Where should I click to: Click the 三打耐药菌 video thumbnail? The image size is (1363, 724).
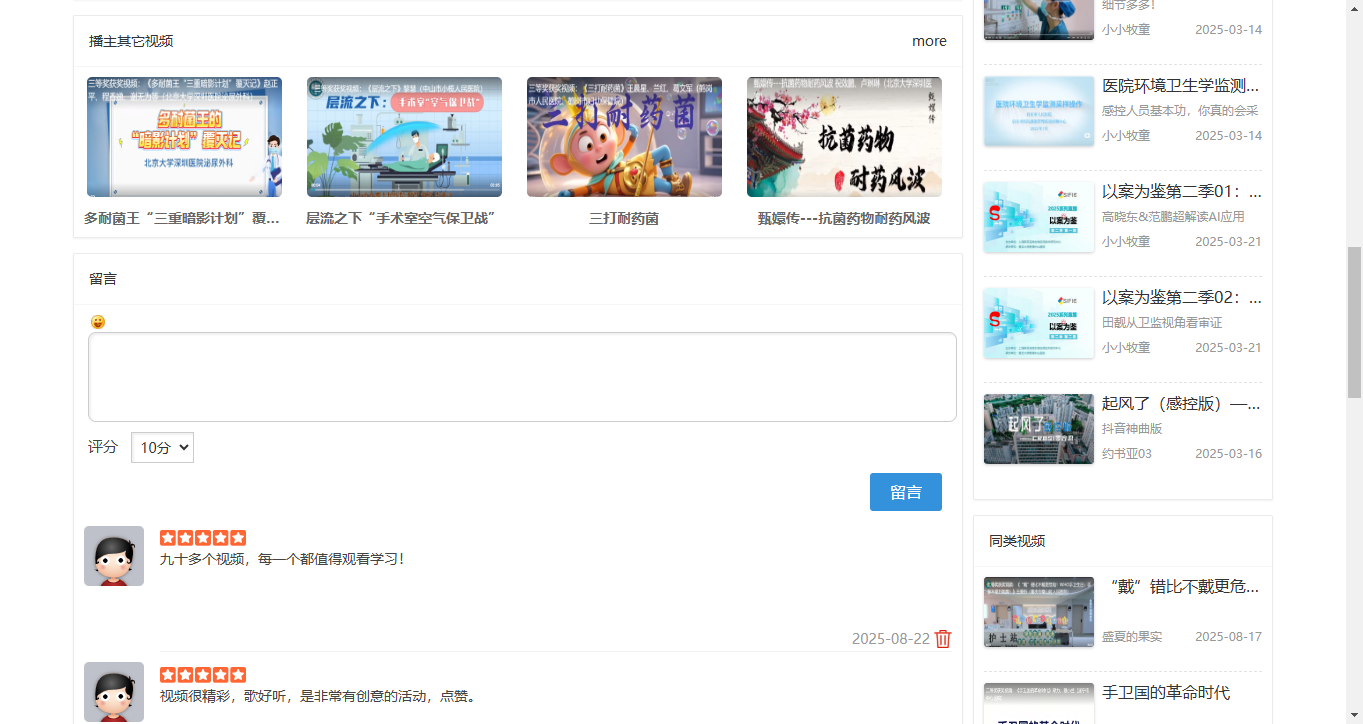tap(623, 137)
